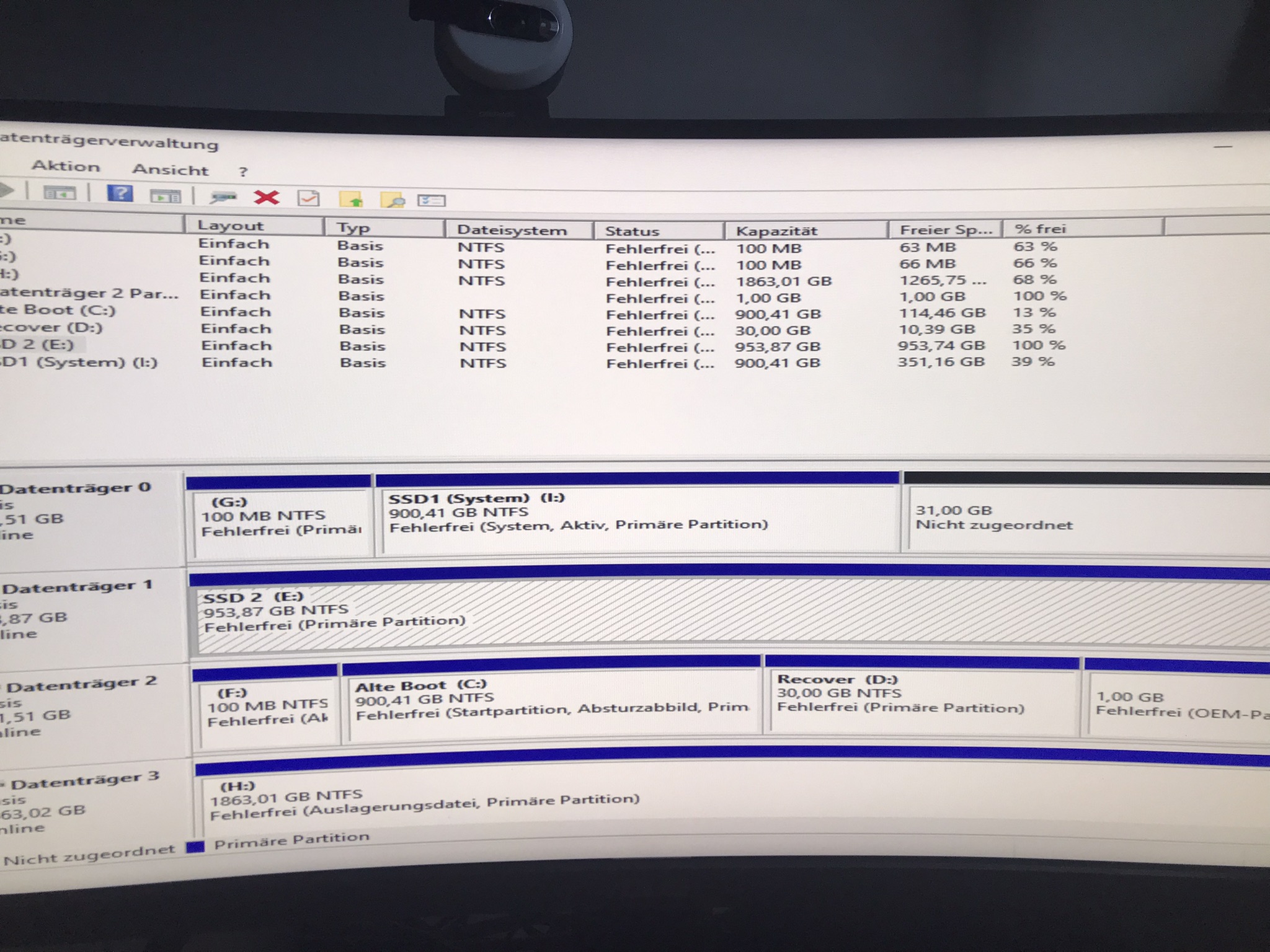Click the folder with magnifier icon

[393, 200]
